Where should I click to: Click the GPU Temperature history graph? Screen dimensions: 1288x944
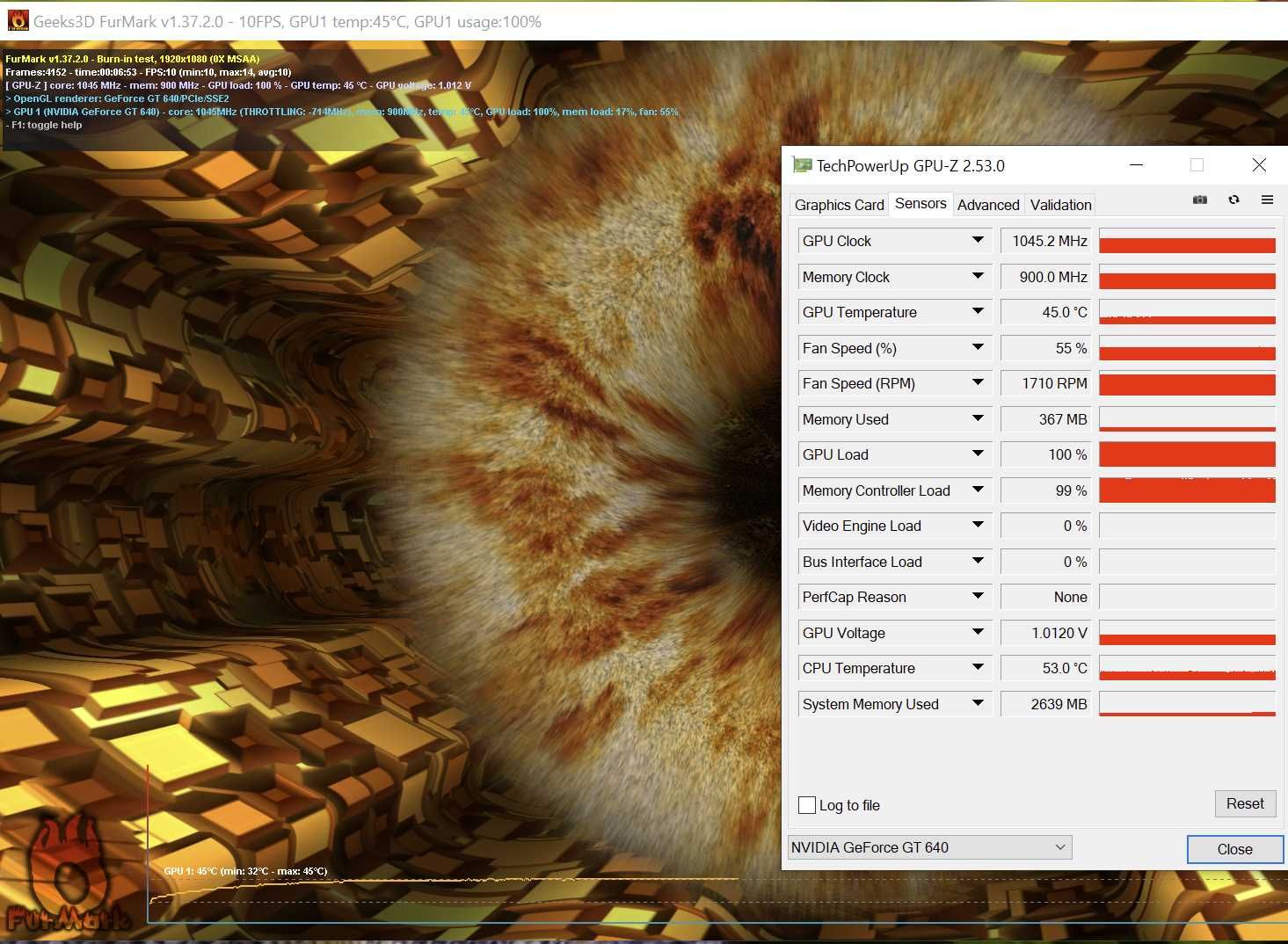click(x=1187, y=312)
